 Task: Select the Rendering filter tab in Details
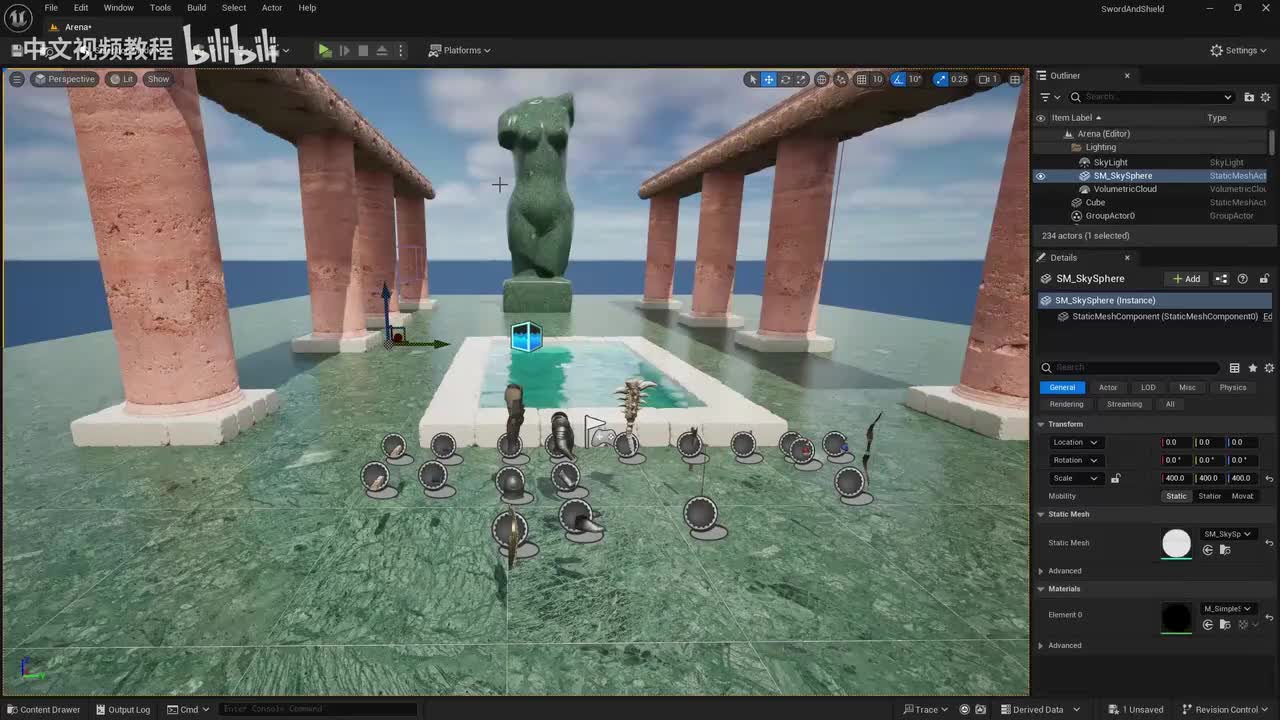click(x=1066, y=405)
